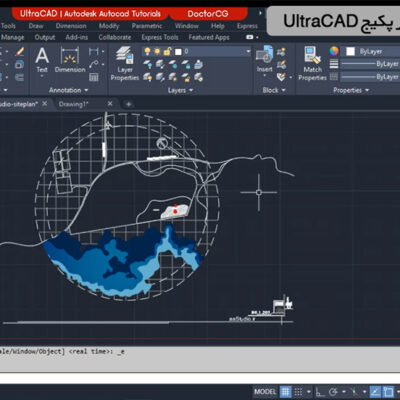The width and height of the screenshot is (400, 400).
Task: Create a new drawing tab with plus button
Action: point(128,104)
